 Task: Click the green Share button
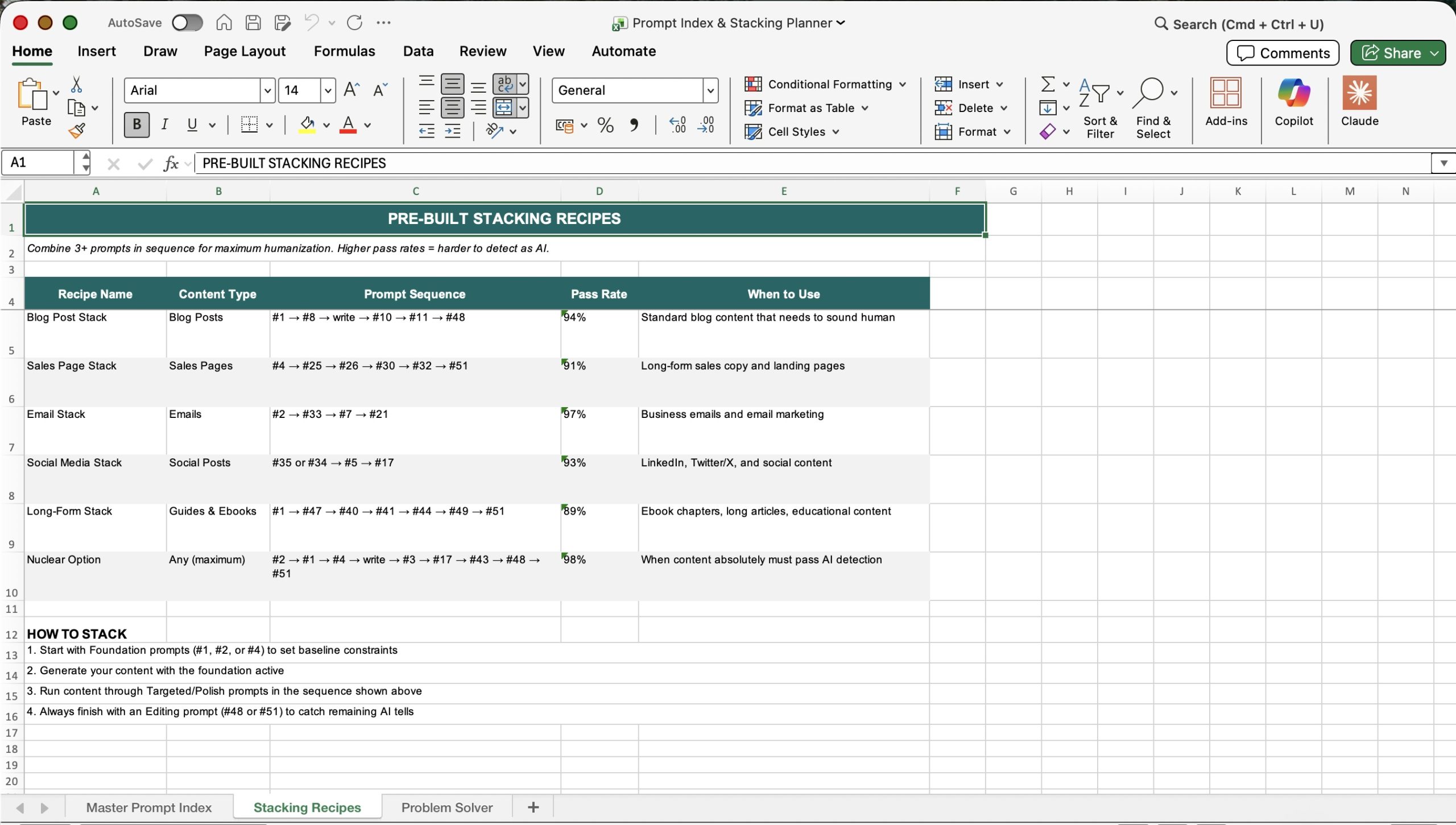[1391, 53]
